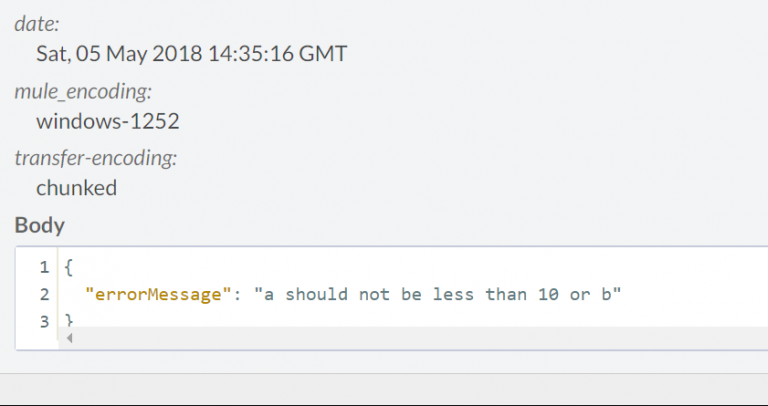768x406 pixels.
Task: Click line number 1 in the gutter
Action: 44,268
